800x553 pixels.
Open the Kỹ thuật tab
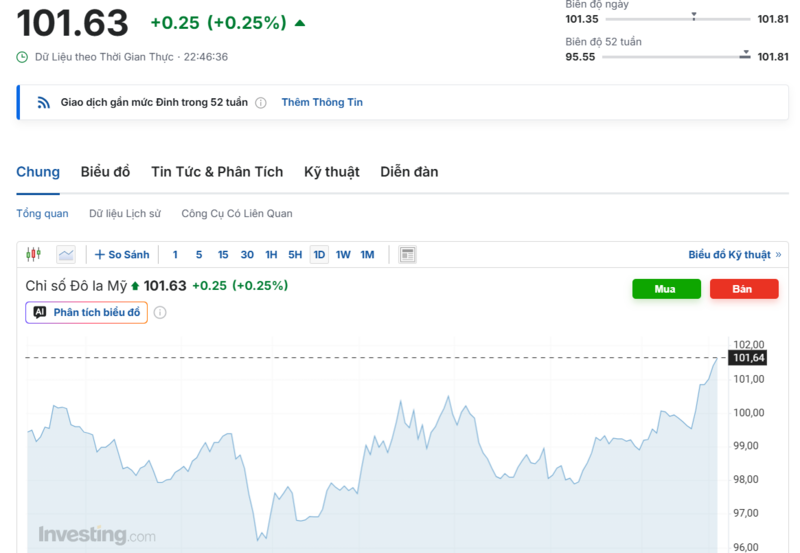(x=332, y=172)
